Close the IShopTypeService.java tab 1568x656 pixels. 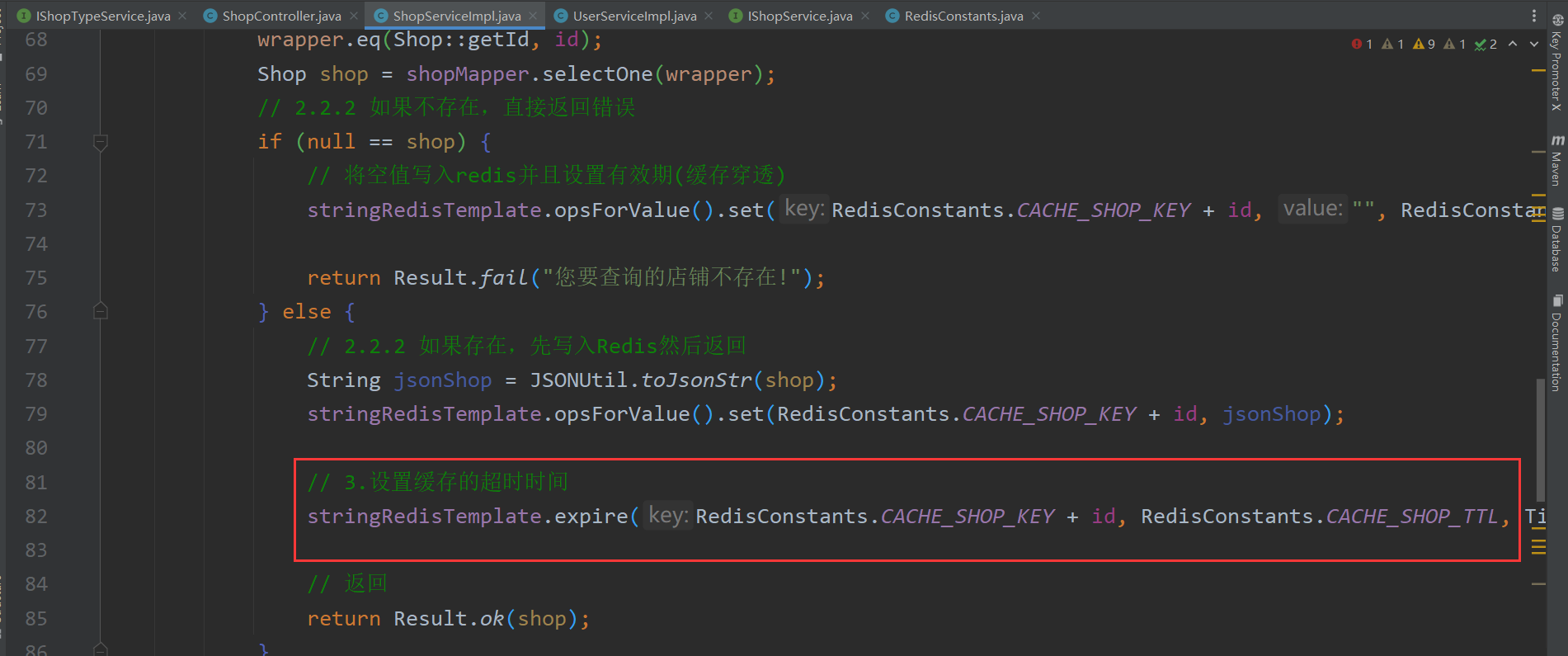click(x=182, y=16)
